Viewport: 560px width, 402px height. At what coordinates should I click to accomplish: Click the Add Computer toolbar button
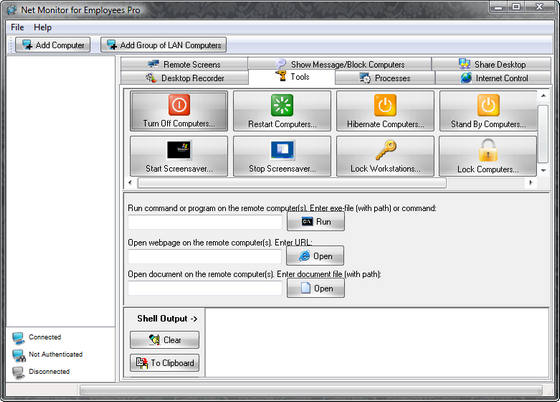[x=53, y=45]
